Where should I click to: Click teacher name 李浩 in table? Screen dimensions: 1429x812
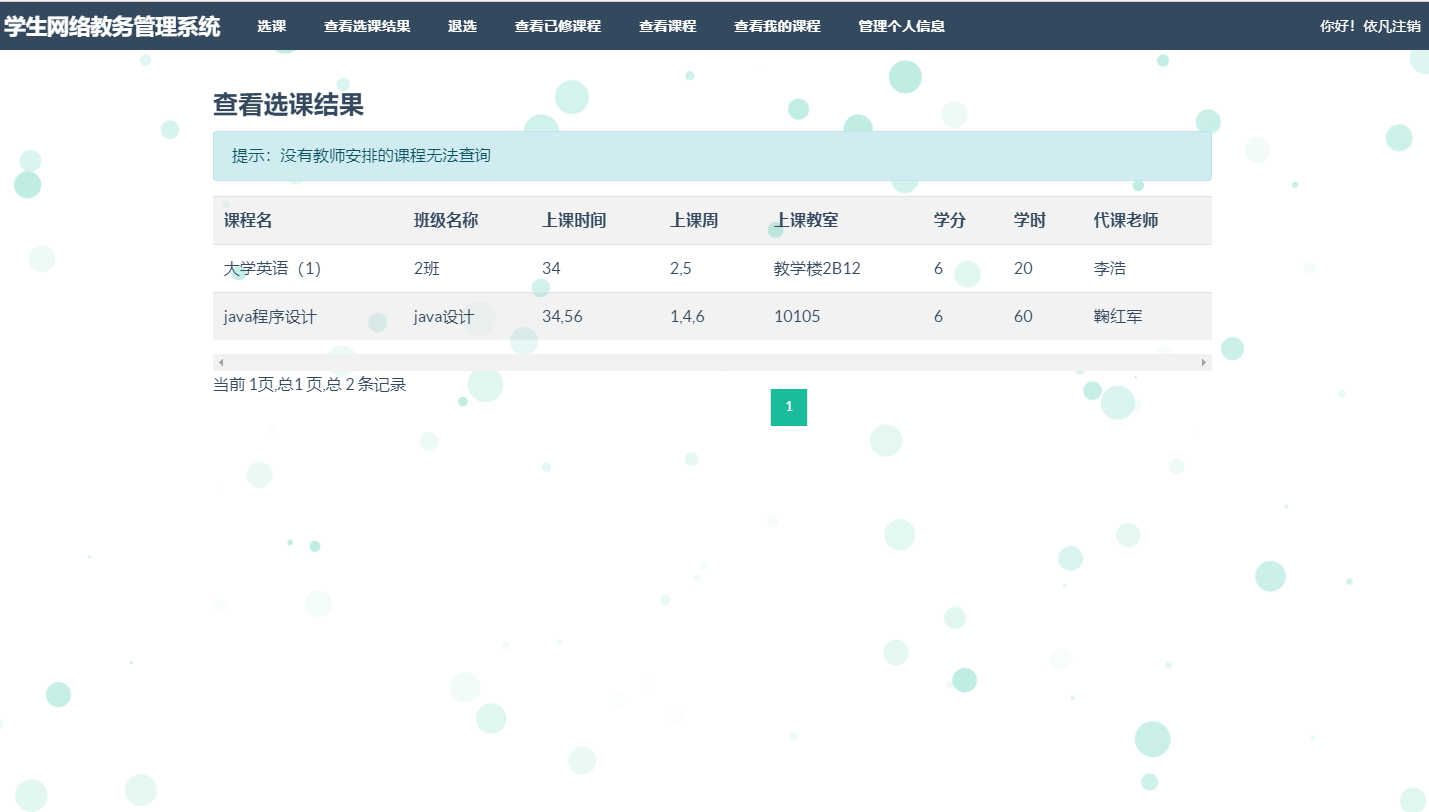(x=1109, y=268)
